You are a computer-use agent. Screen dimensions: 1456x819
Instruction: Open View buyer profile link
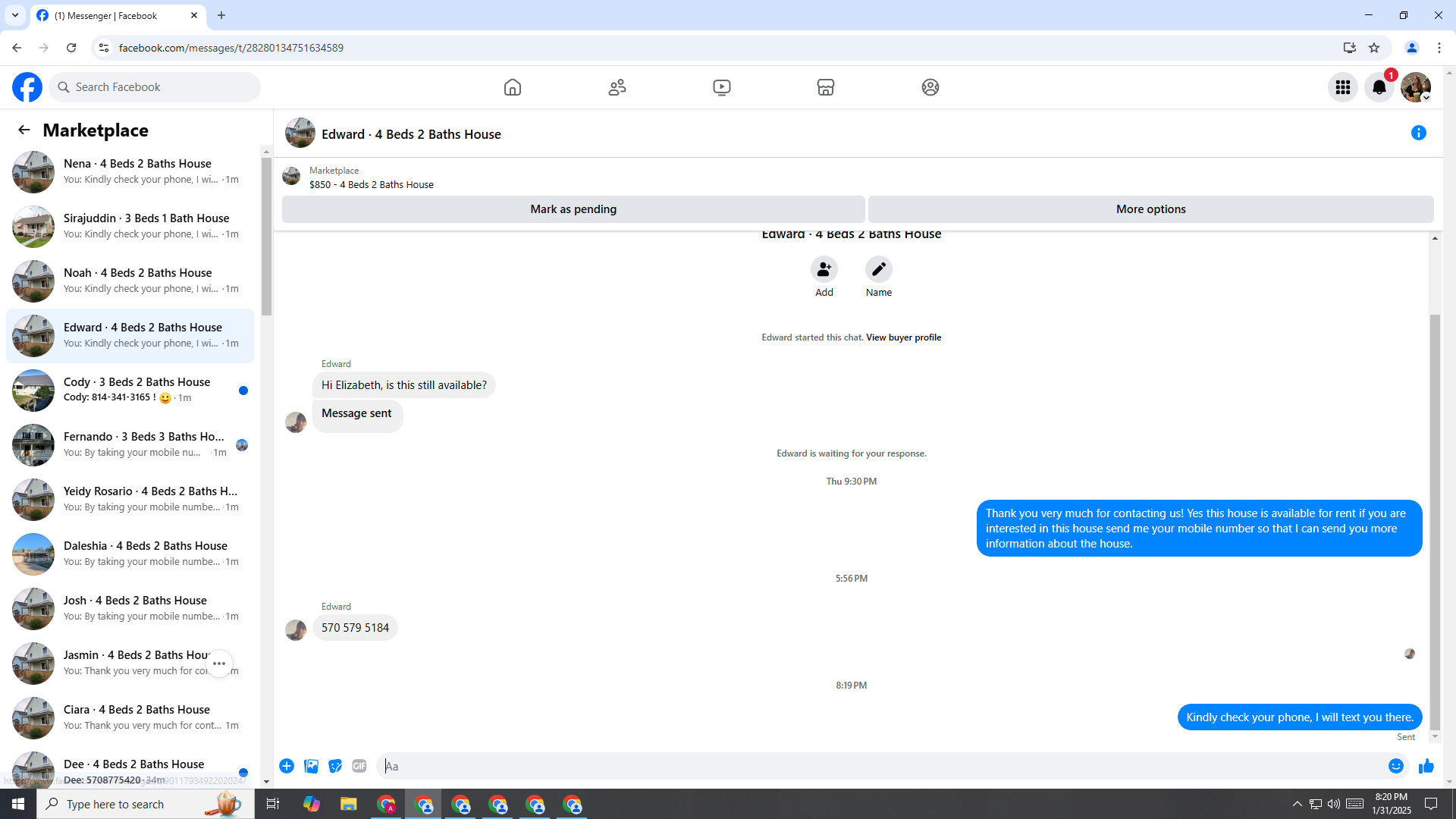click(903, 337)
